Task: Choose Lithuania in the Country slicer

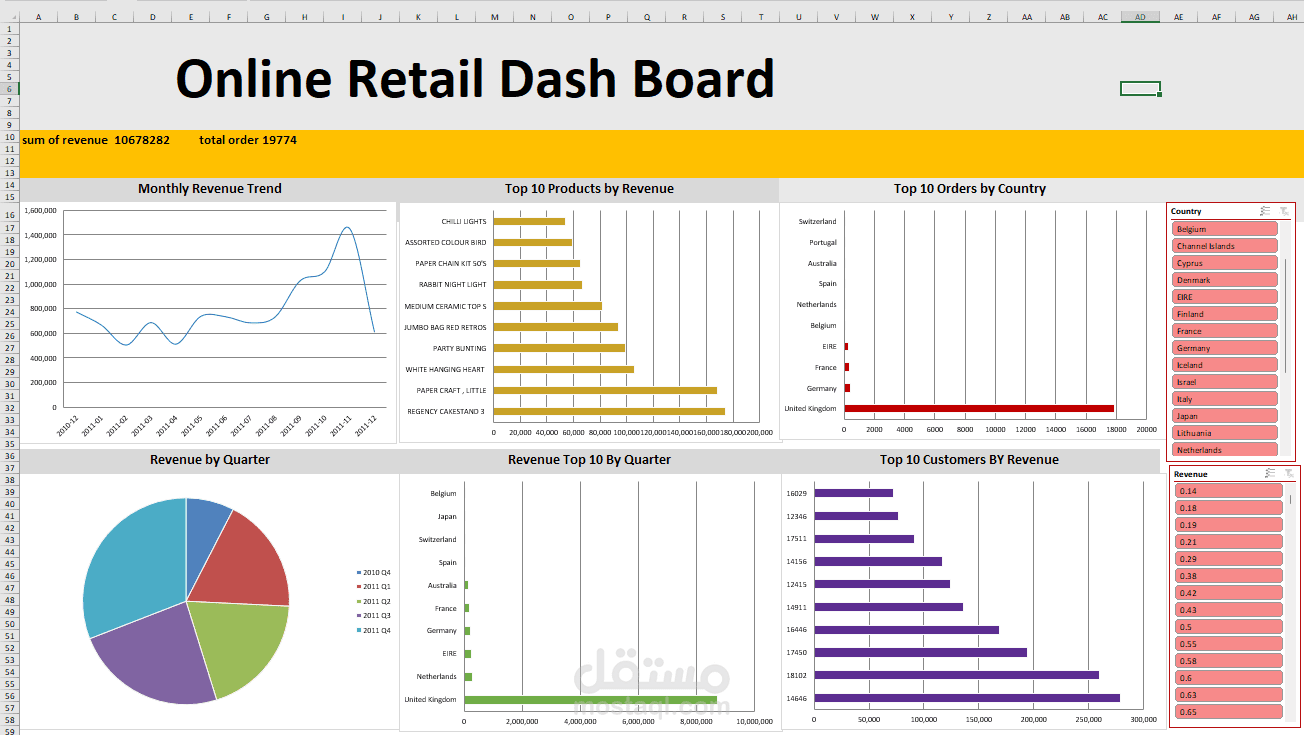Action: pos(1225,433)
